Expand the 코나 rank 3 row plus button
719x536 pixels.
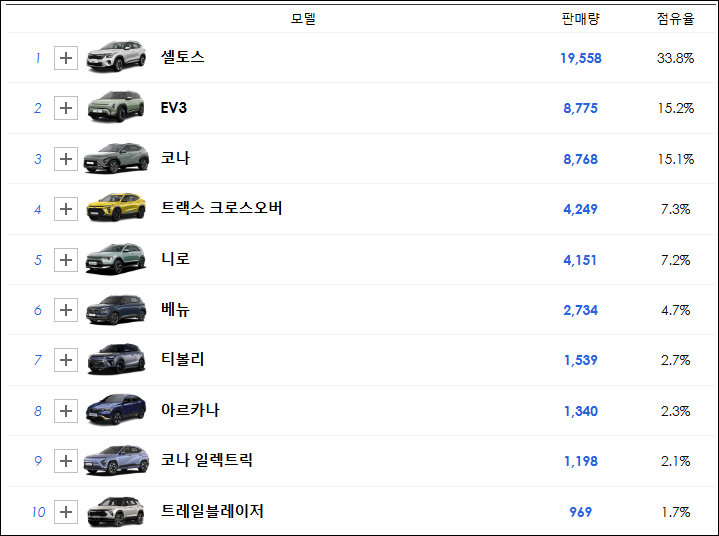click(x=66, y=159)
